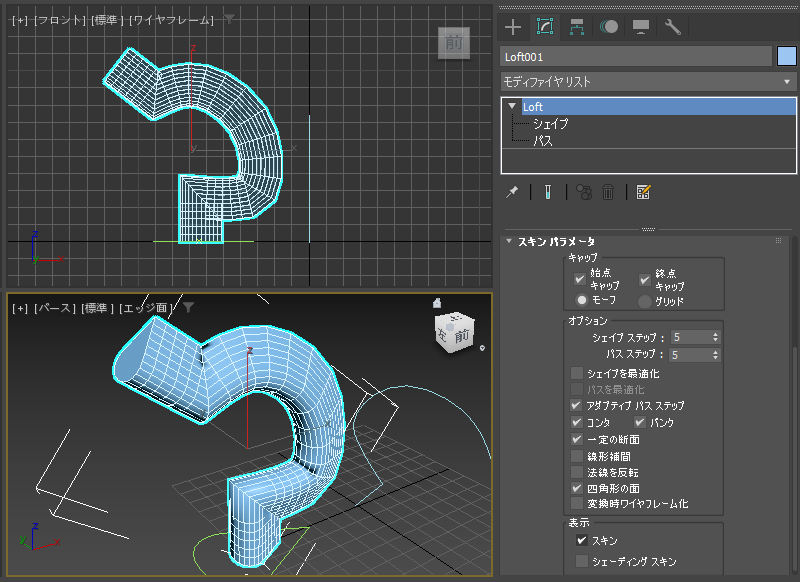Screen dimensions: 800x582
Task: Open the Utilities wrench tab
Action: point(673,27)
